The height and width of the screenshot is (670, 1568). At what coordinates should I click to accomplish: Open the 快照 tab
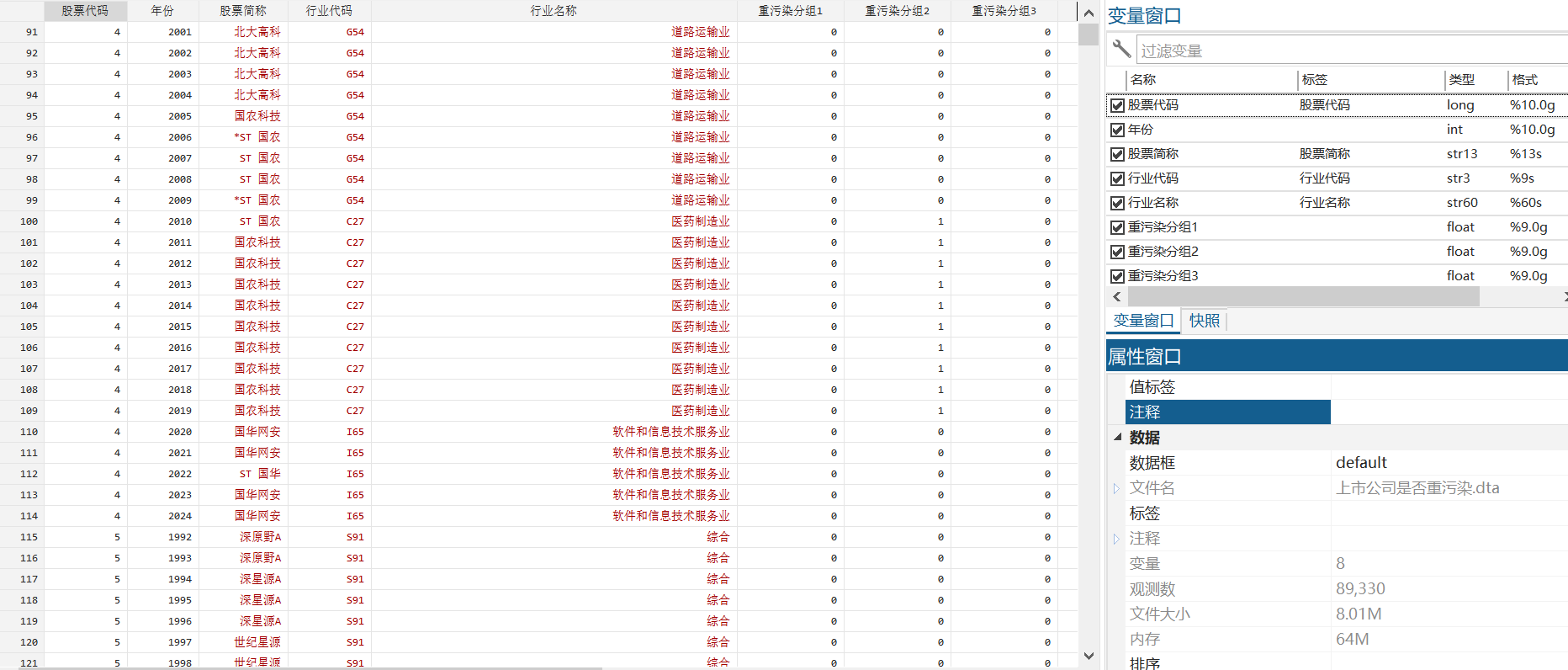point(1205,321)
